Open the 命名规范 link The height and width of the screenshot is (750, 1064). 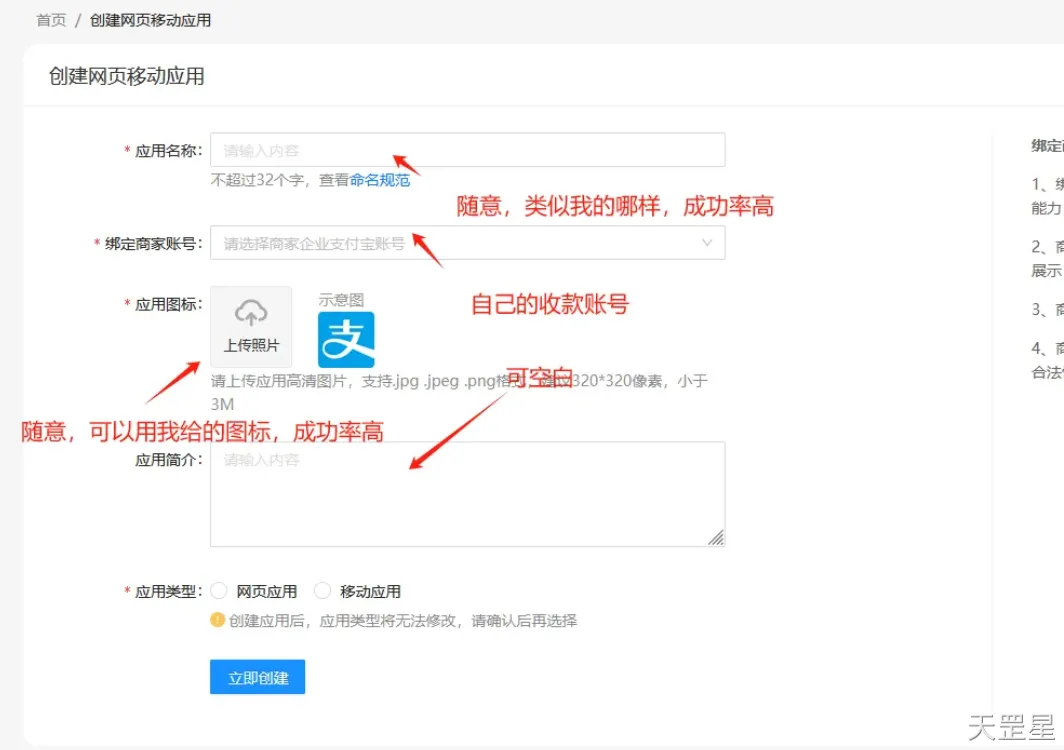(379, 180)
